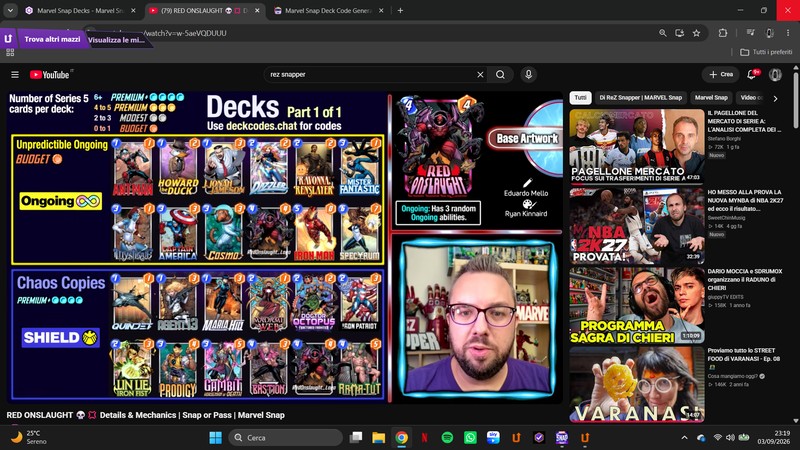Click the 'Visualizza le mi...' button

pos(116,40)
